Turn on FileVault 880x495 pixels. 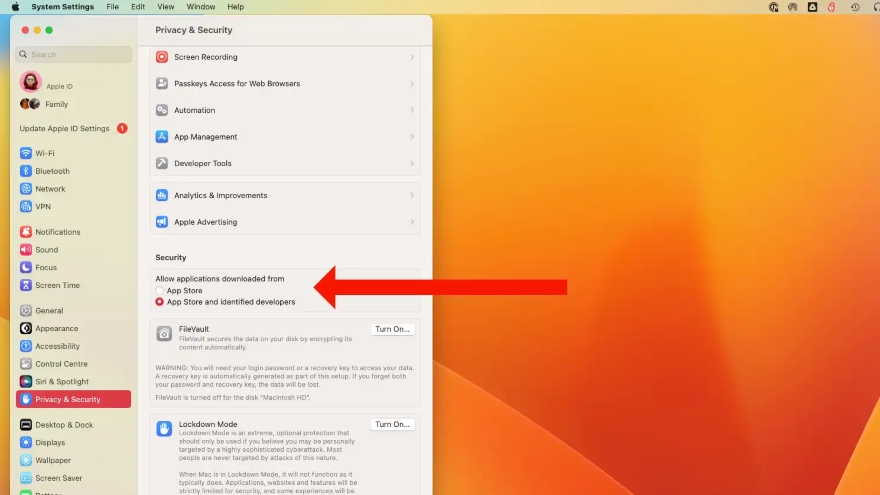[392, 329]
